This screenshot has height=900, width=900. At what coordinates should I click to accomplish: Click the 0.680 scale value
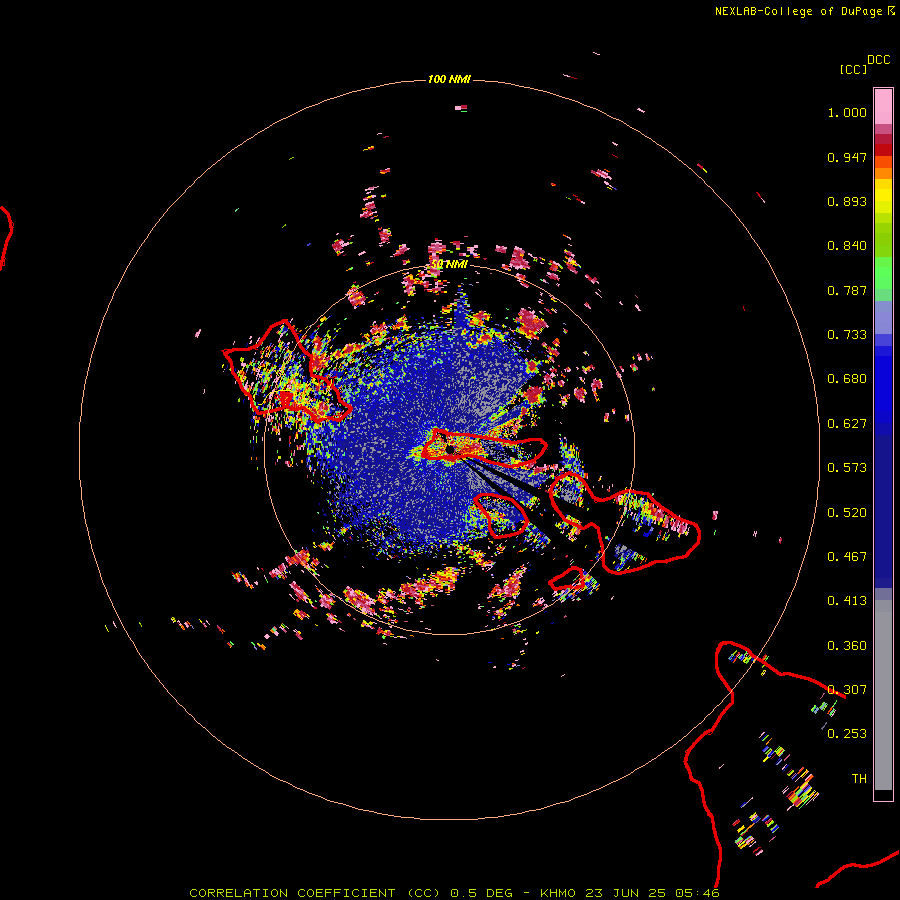point(847,379)
